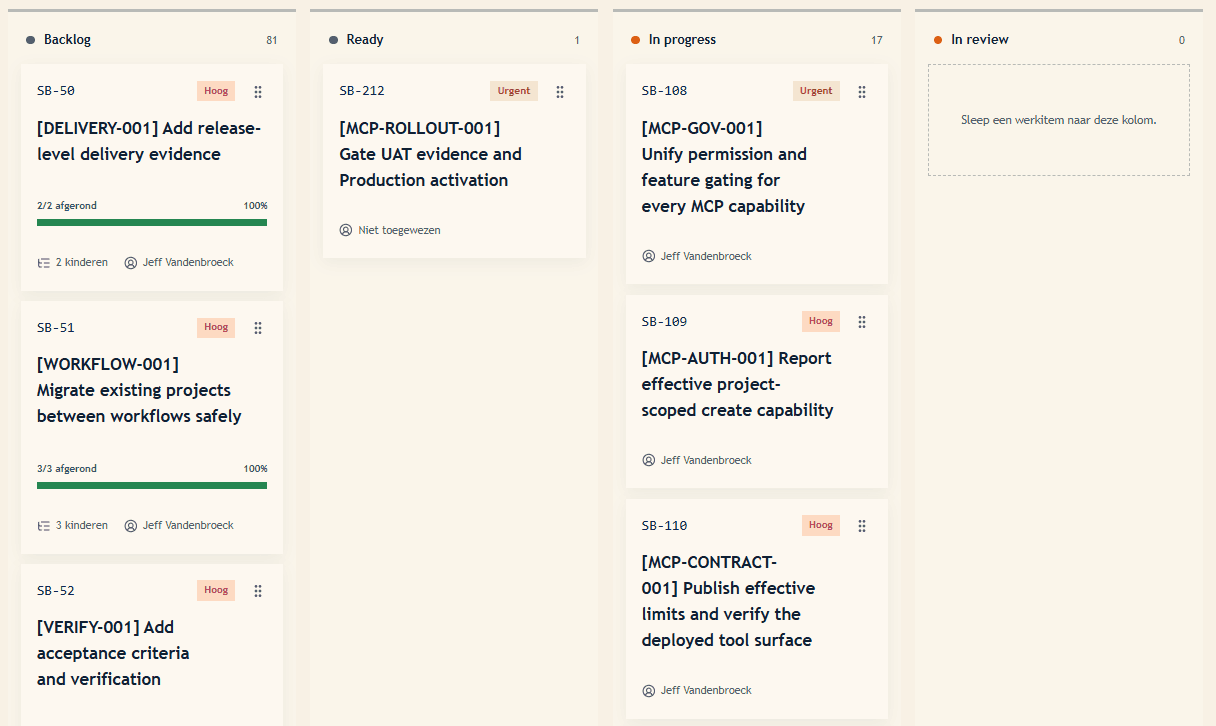The height and width of the screenshot is (726, 1216).
Task: Click the Ready column status dot
Action: [x=333, y=40]
